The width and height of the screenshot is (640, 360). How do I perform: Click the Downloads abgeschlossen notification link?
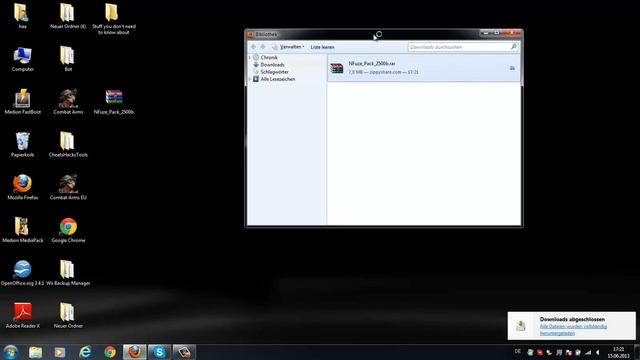pos(573,330)
